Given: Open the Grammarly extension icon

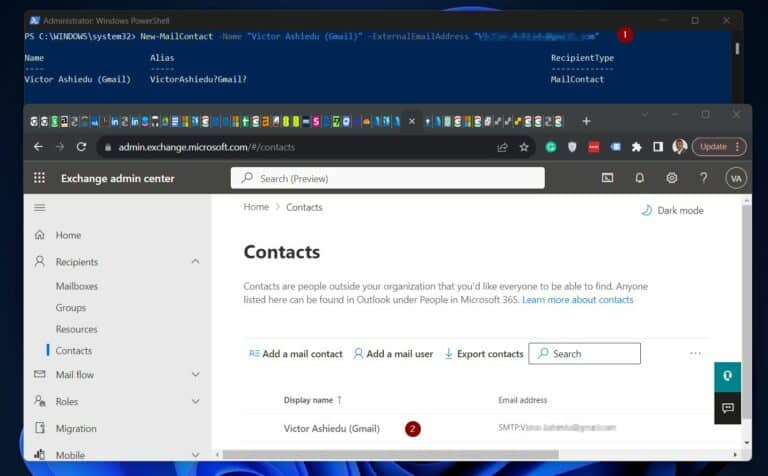Looking at the screenshot, I should pyautogui.click(x=551, y=147).
